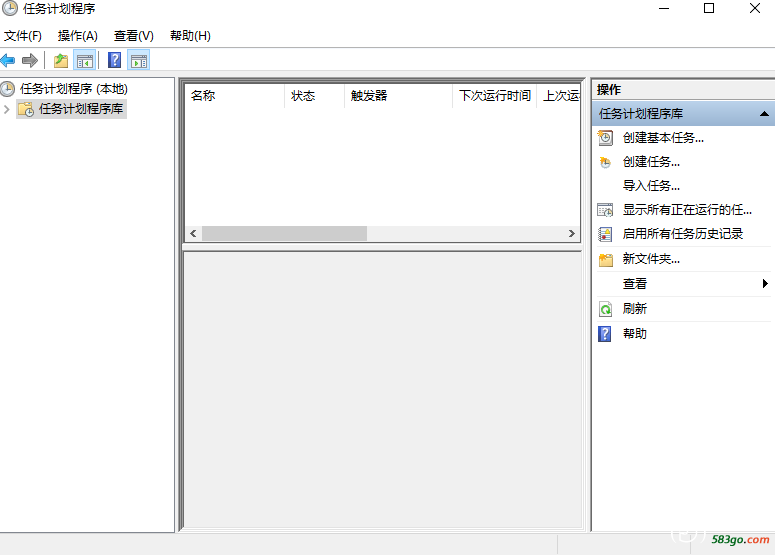The width and height of the screenshot is (775, 555).
Task: Click the 启用所有任务历史记录 icon
Action: pos(605,234)
